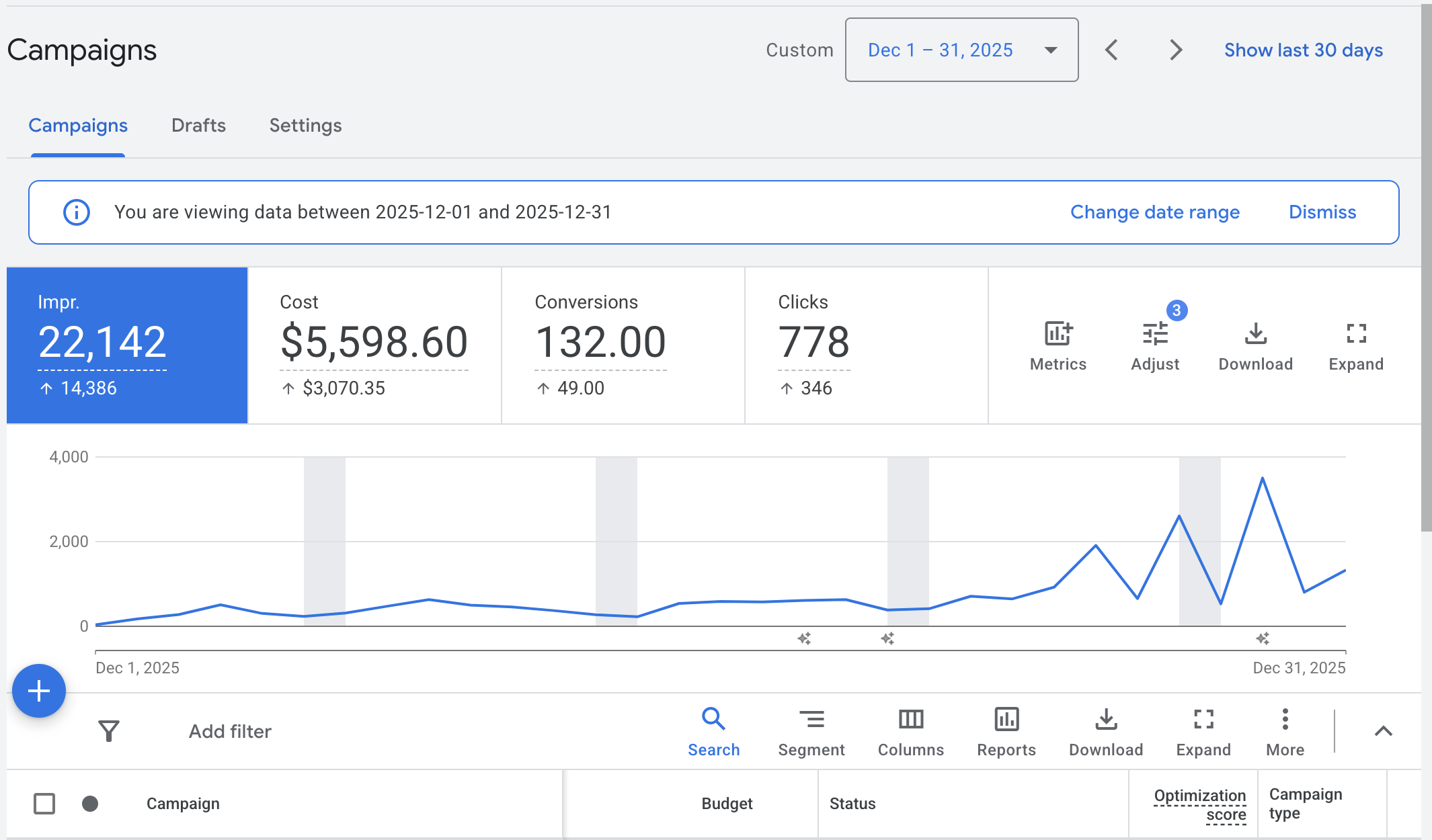Dismiss the date range notice
The height and width of the screenshot is (840, 1432).
point(1322,212)
